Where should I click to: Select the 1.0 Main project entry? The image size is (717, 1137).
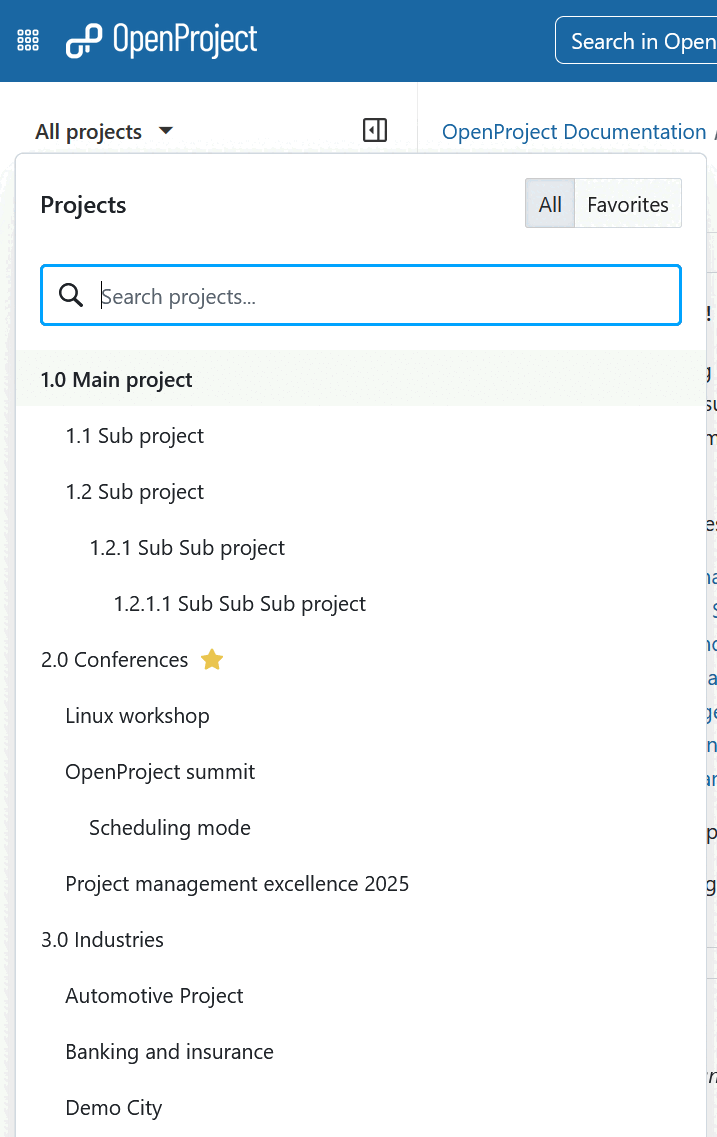116,380
